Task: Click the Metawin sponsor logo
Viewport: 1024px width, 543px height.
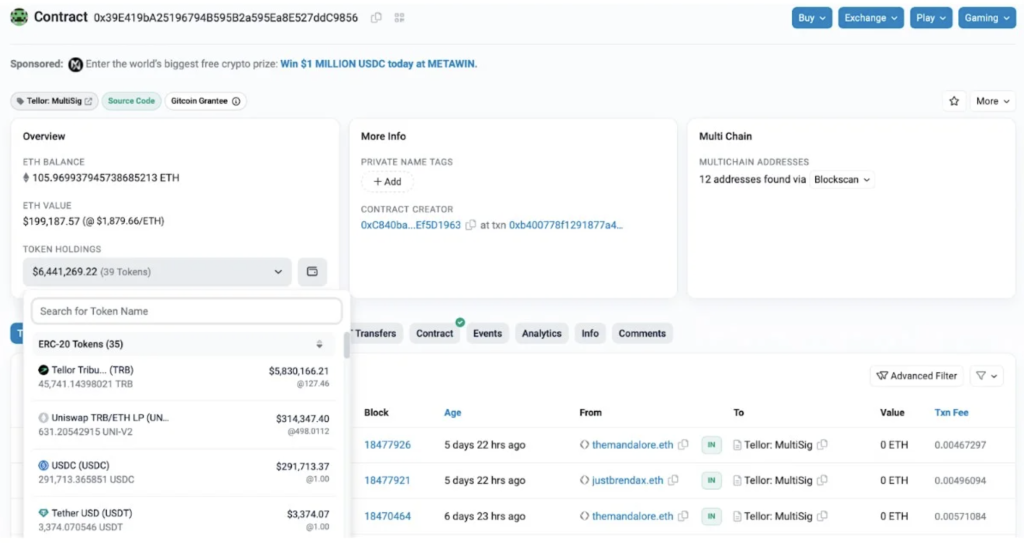Action: click(75, 64)
